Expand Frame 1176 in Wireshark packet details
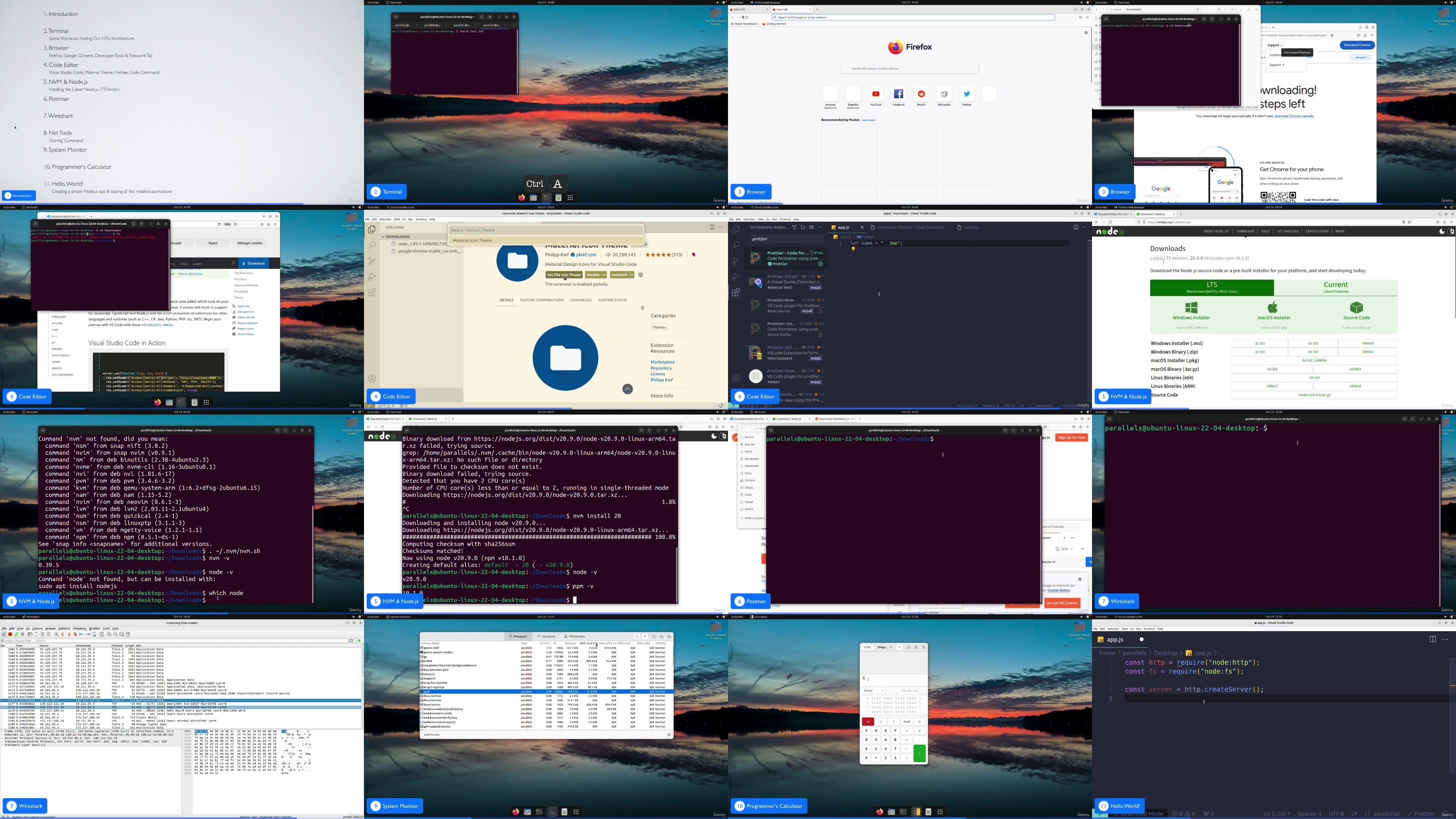The width and height of the screenshot is (1456, 819). coord(2,731)
